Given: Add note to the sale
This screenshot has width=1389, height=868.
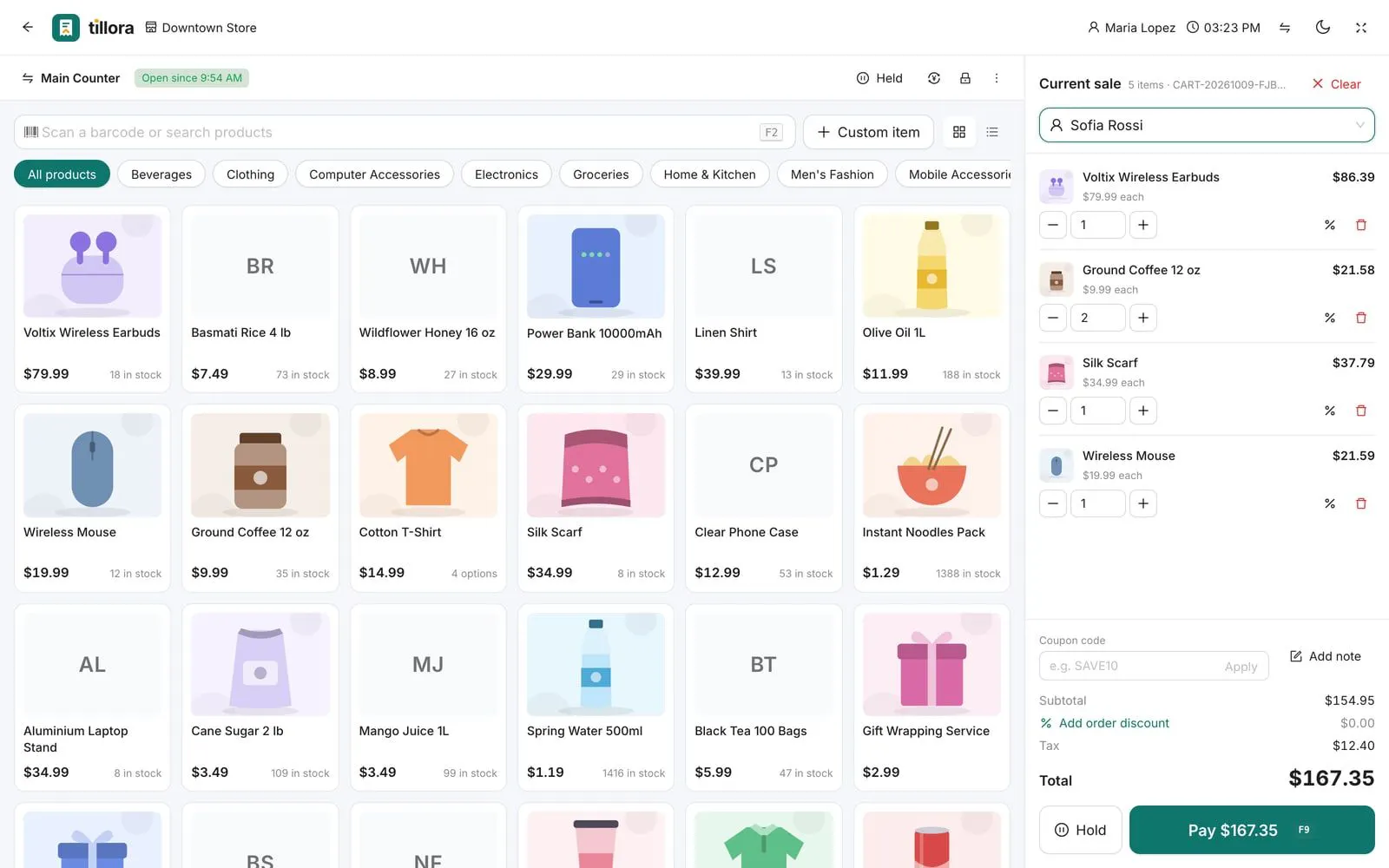Looking at the screenshot, I should (1326, 656).
